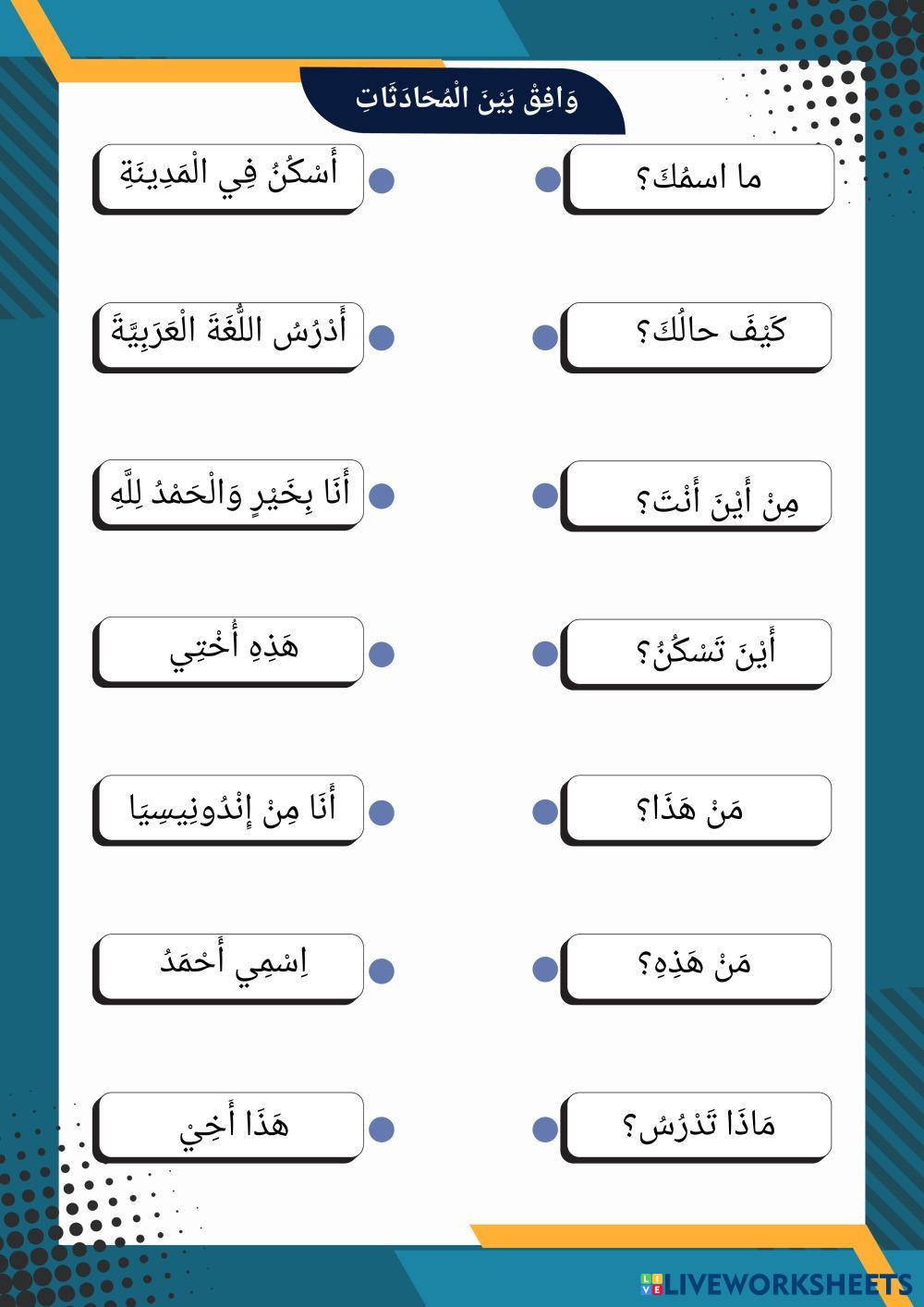
Task: Select the dot next to «ماذا تدرس؟»
Action: click(545, 1129)
